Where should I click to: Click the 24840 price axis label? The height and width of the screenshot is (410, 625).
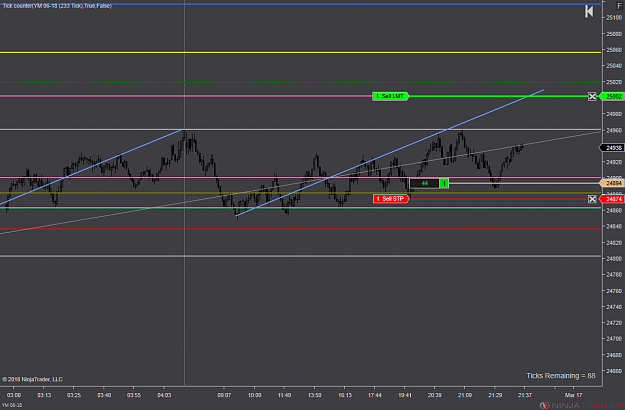click(x=614, y=226)
